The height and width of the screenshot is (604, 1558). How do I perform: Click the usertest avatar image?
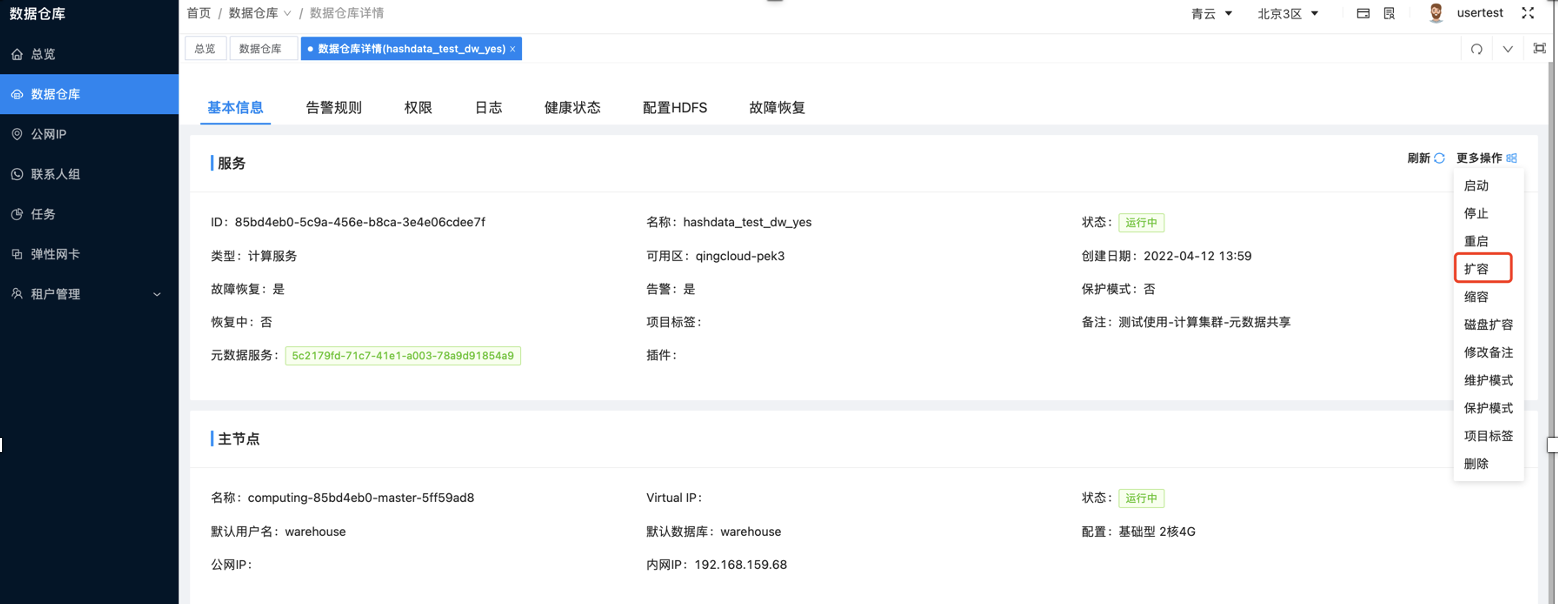pos(1435,13)
